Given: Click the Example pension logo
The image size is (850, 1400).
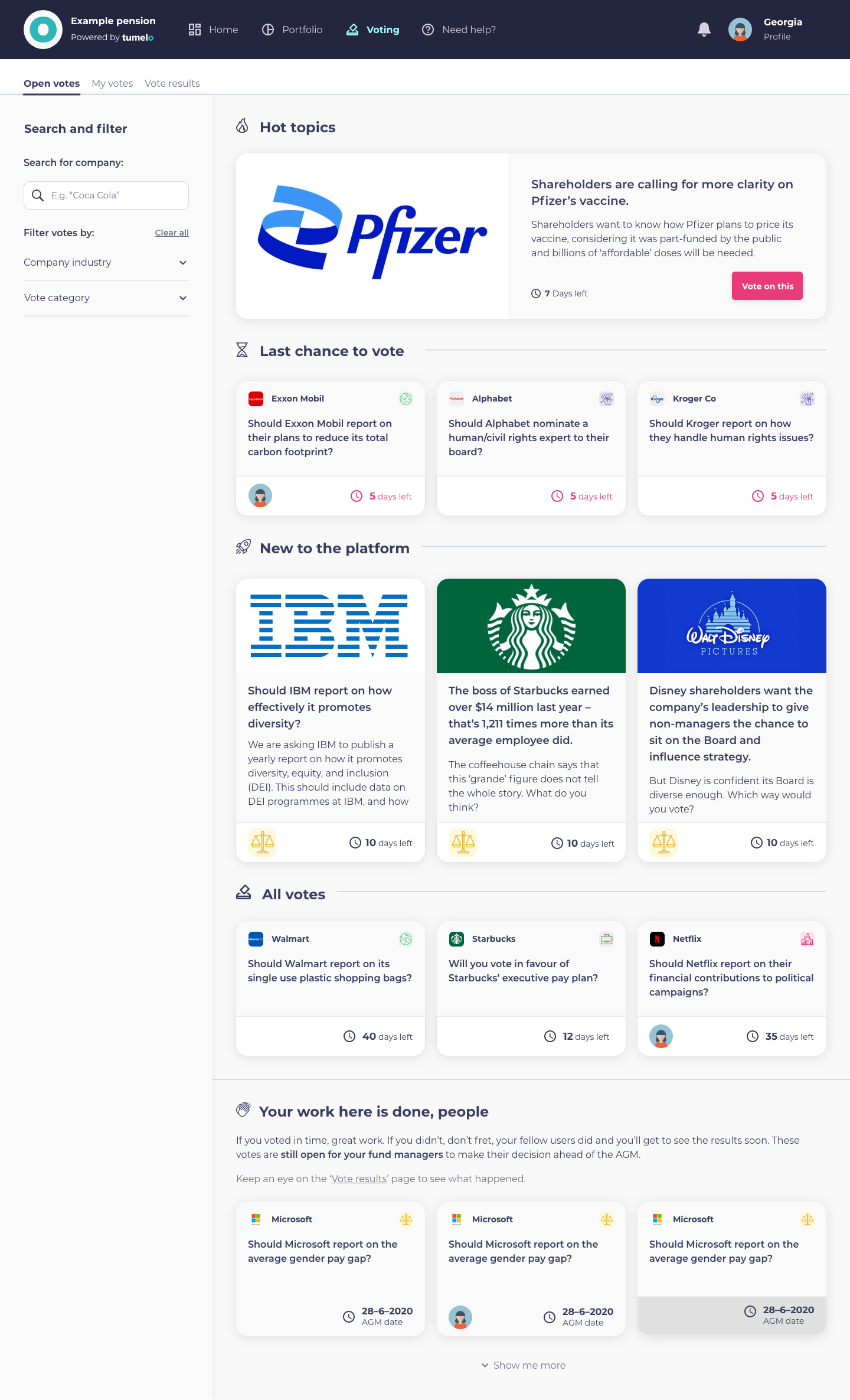Looking at the screenshot, I should [x=43, y=30].
